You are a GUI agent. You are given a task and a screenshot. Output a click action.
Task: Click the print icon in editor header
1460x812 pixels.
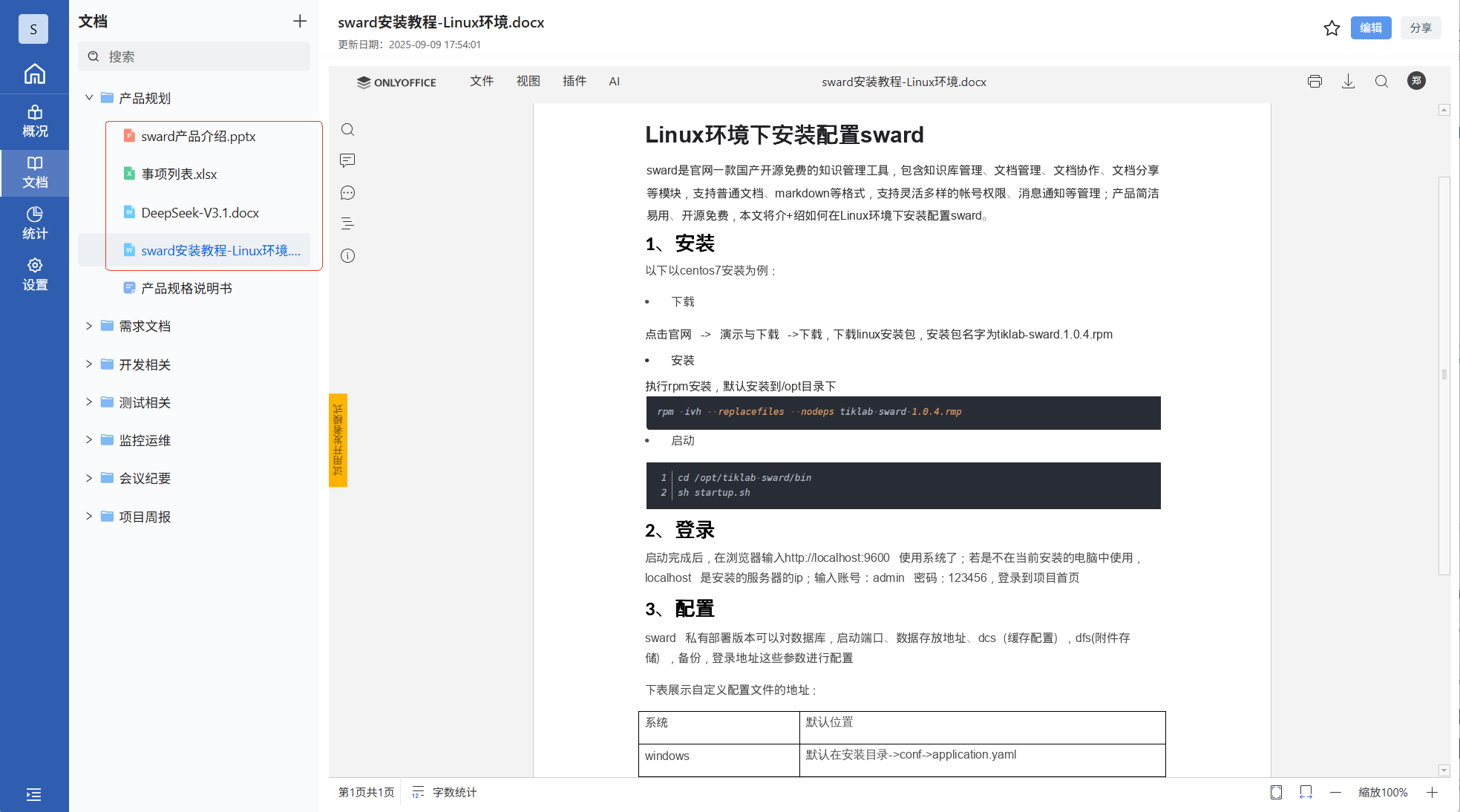tap(1315, 82)
